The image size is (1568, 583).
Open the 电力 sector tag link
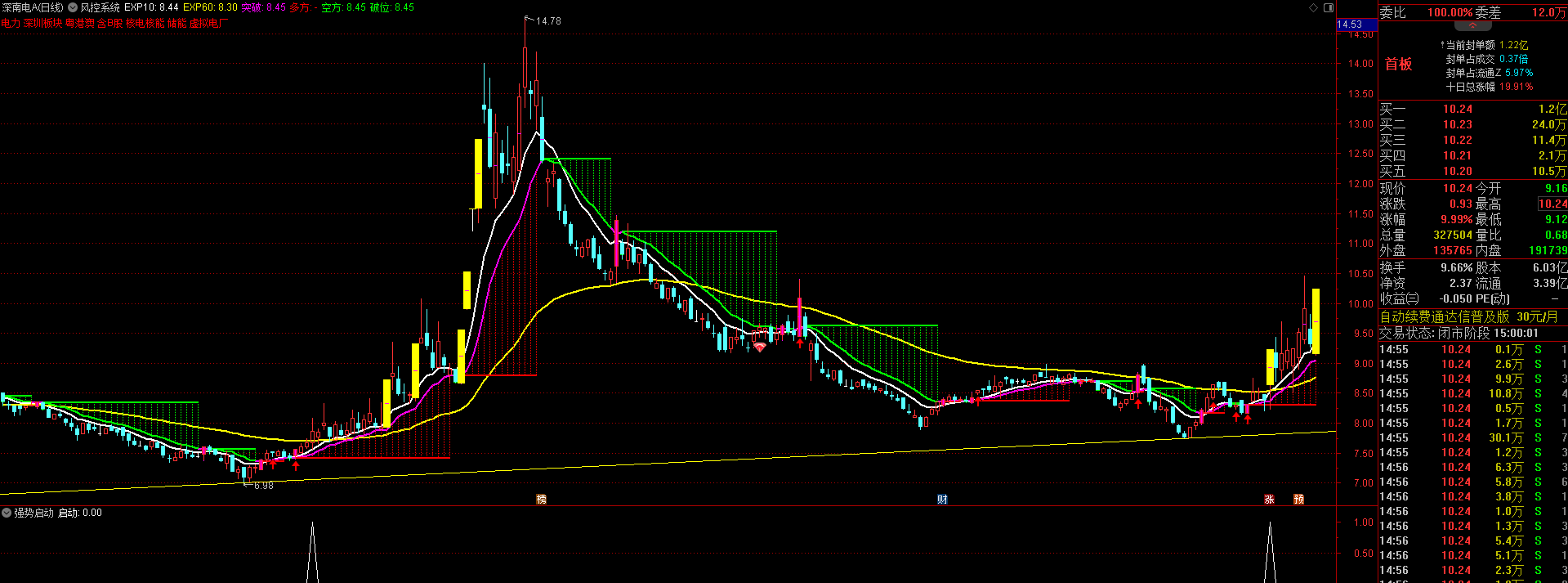click(10, 23)
